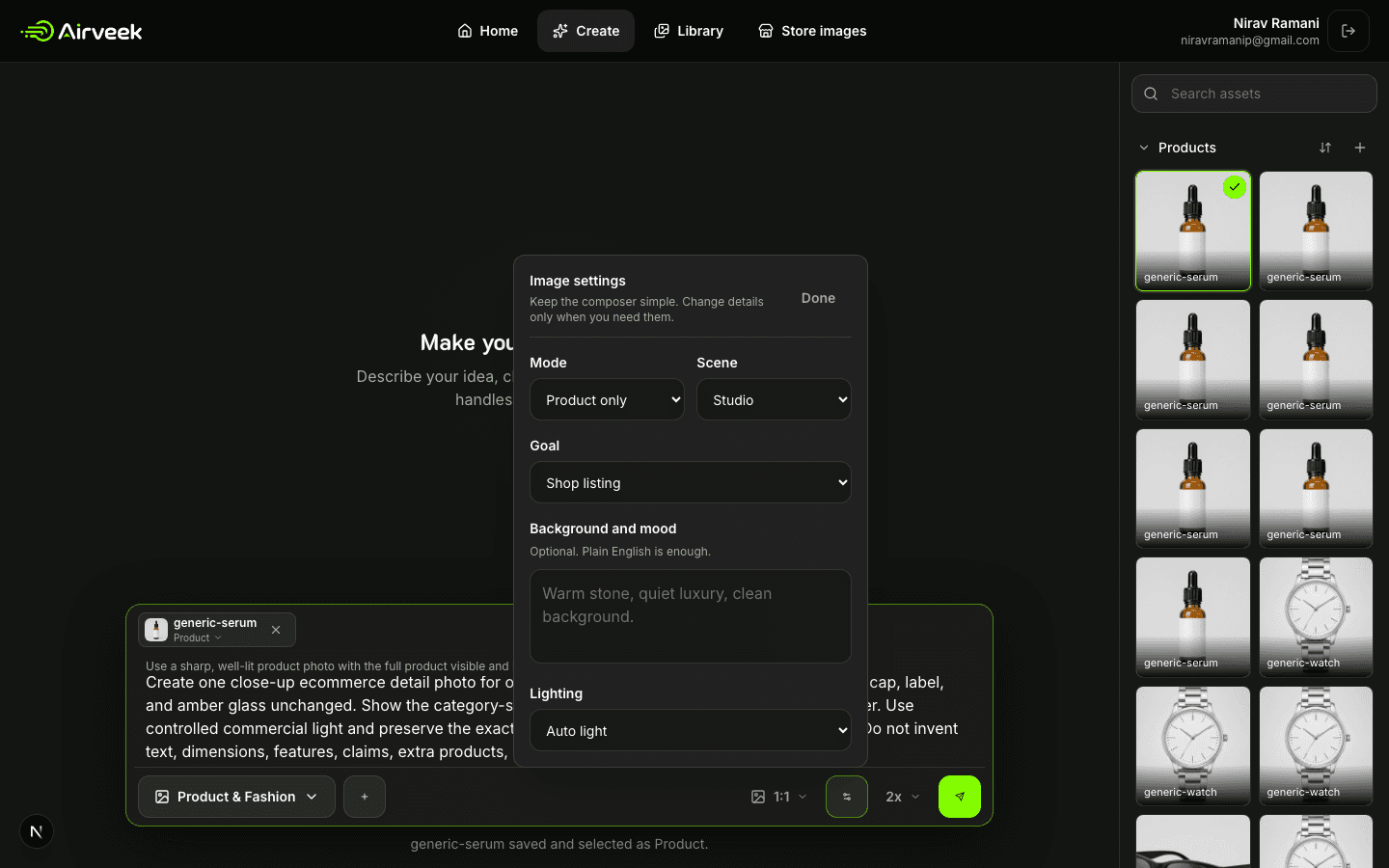1389x868 pixels.
Task: Select the checked generic-serum thumbnail
Action: (x=1193, y=231)
